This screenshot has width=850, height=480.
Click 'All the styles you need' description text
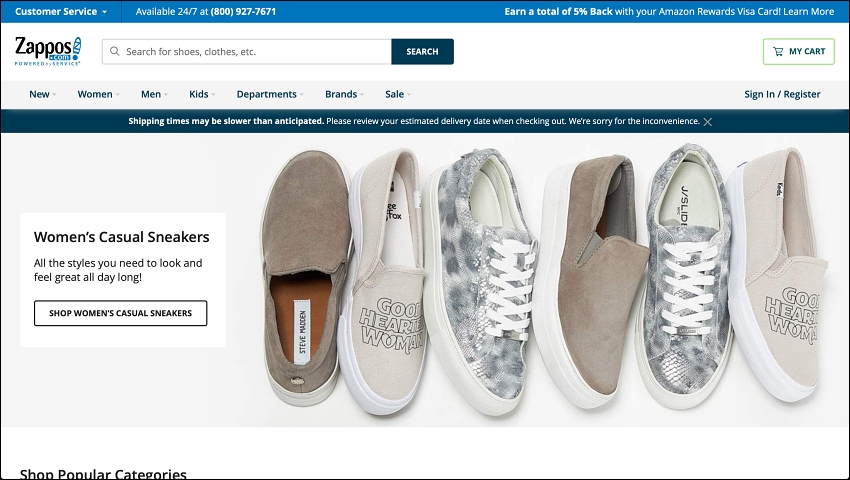tap(118, 270)
